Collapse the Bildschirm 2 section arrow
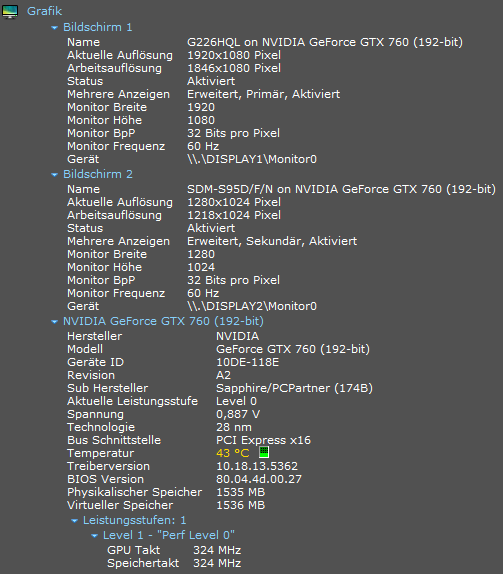This screenshot has width=503, height=574. 55,175
